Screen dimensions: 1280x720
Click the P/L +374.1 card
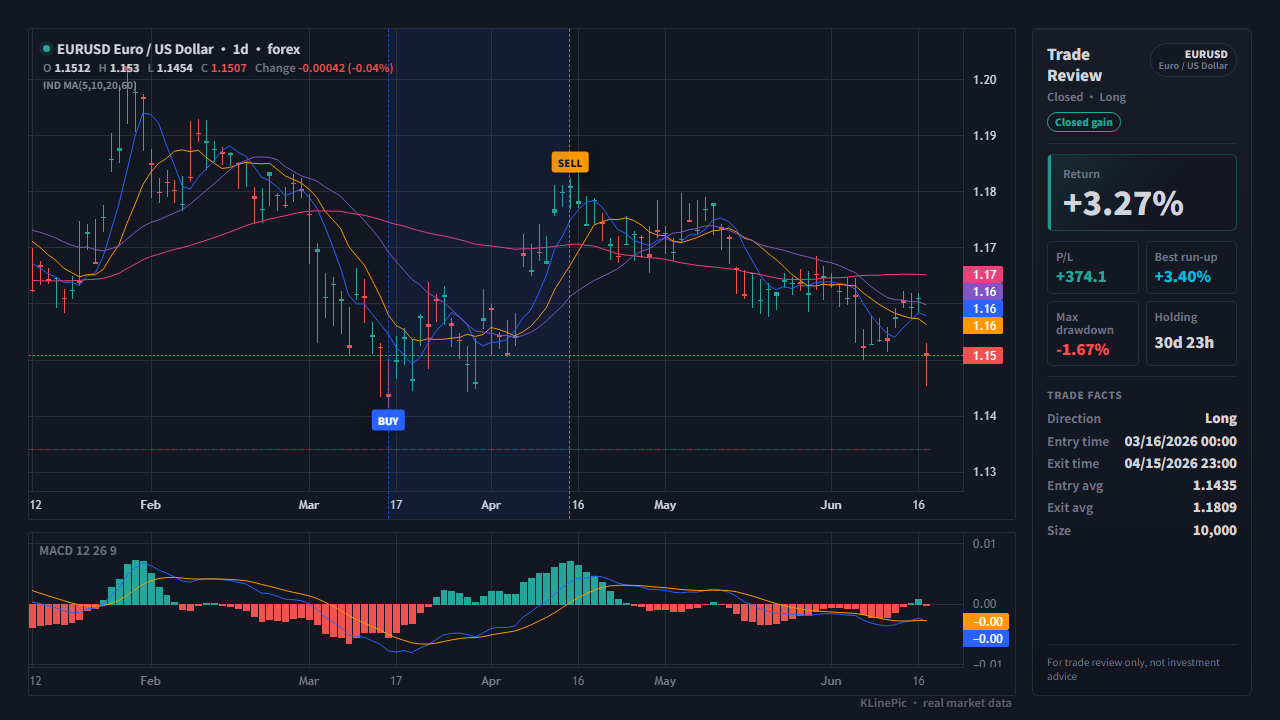(1092, 267)
